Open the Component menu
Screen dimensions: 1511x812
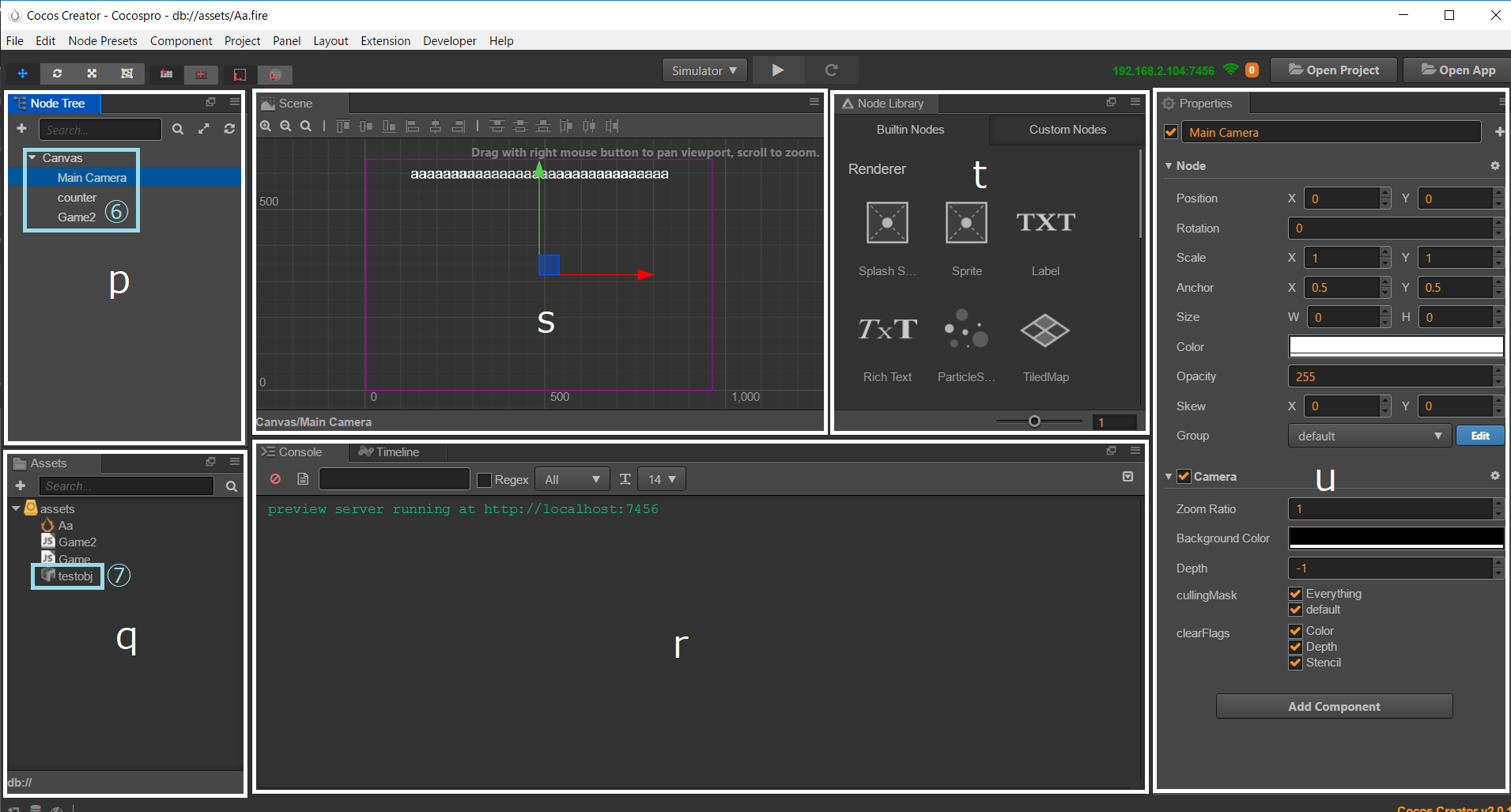click(x=181, y=41)
